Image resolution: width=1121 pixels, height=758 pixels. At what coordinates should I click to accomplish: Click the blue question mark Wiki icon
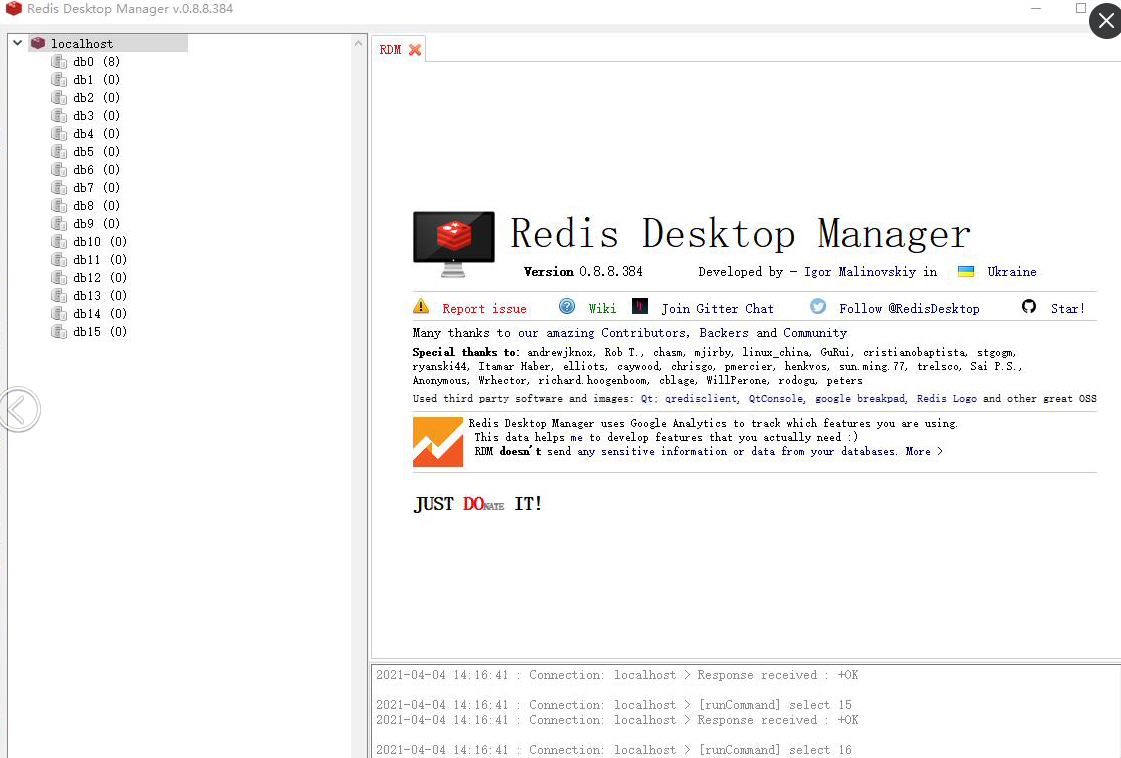(567, 307)
